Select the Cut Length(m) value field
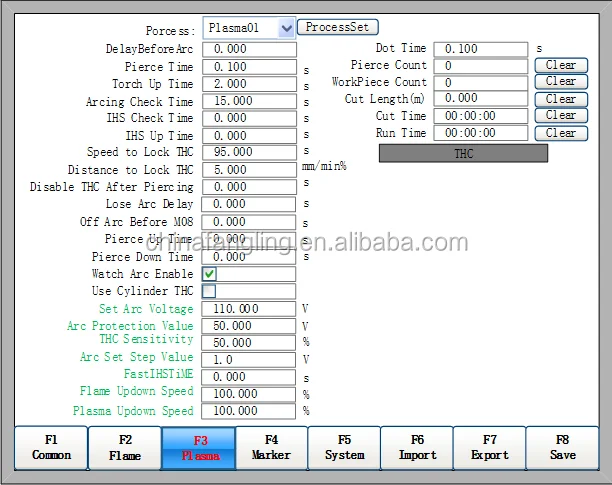 coord(481,99)
